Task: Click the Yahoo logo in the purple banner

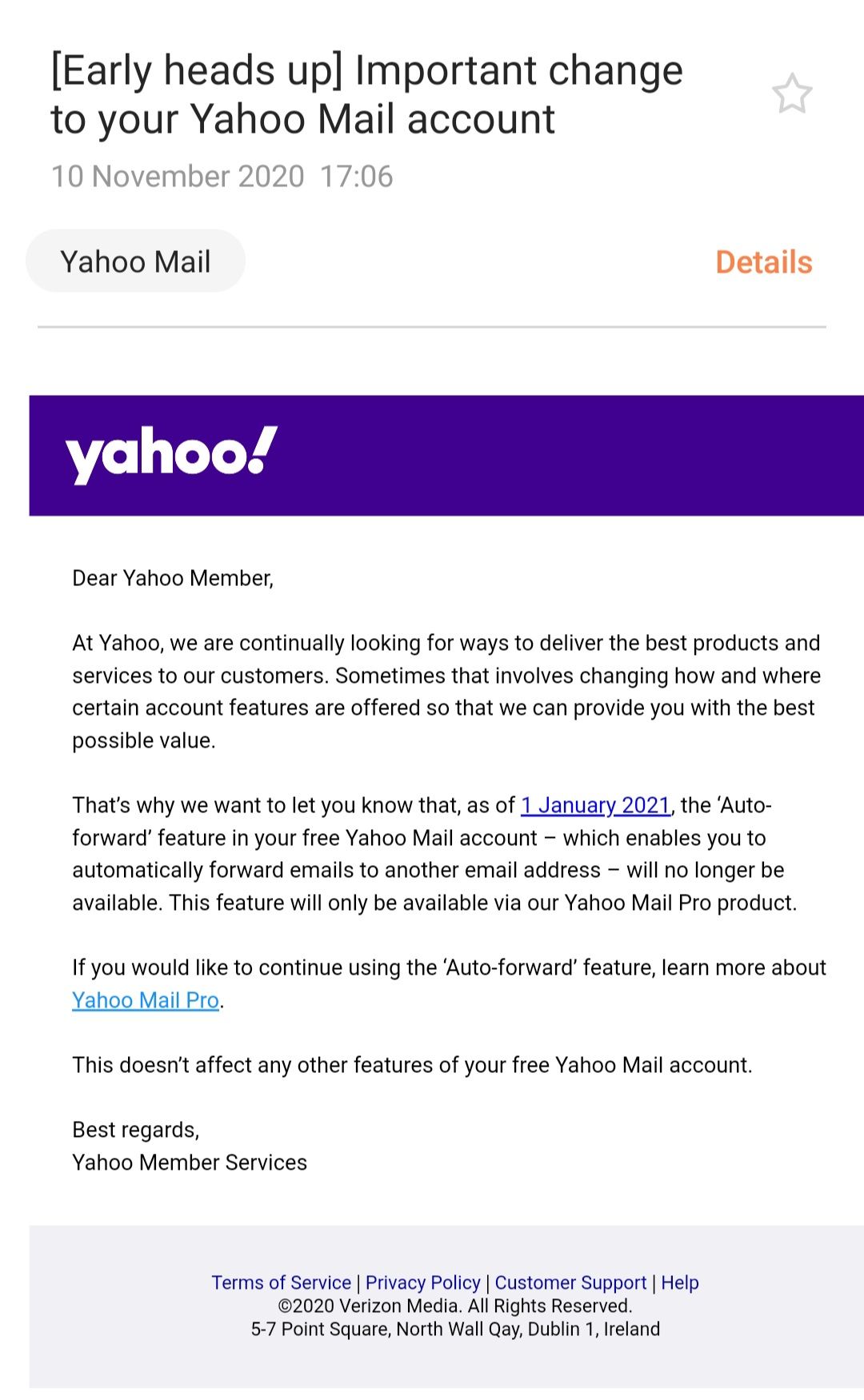Action: 171,453
